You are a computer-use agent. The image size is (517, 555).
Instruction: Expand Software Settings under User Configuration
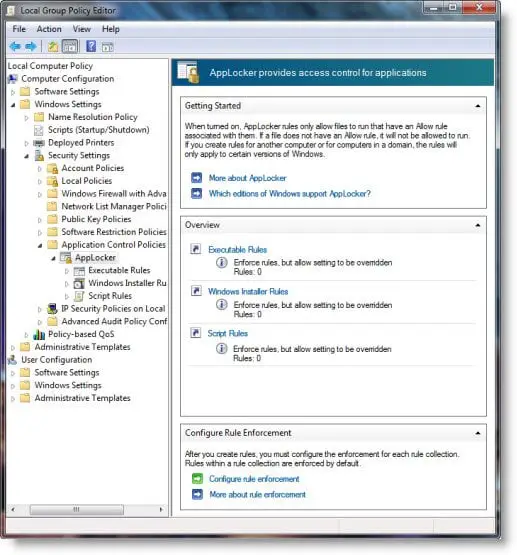(13, 373)
